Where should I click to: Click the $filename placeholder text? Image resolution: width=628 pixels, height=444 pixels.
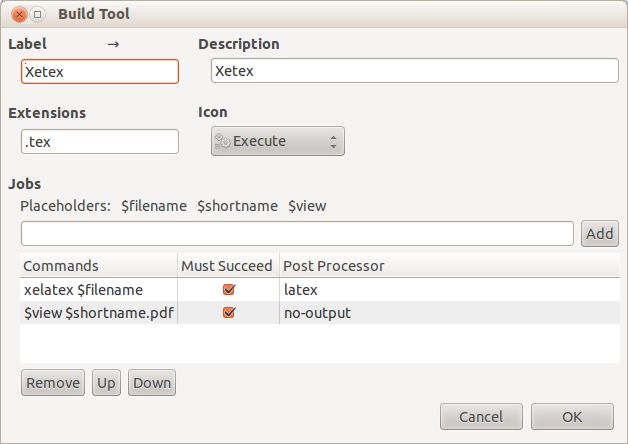(x=154, y=206)
